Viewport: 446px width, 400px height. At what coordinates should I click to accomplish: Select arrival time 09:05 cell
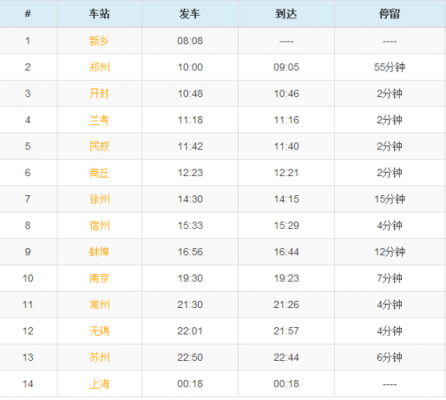(x=286, y=67)
